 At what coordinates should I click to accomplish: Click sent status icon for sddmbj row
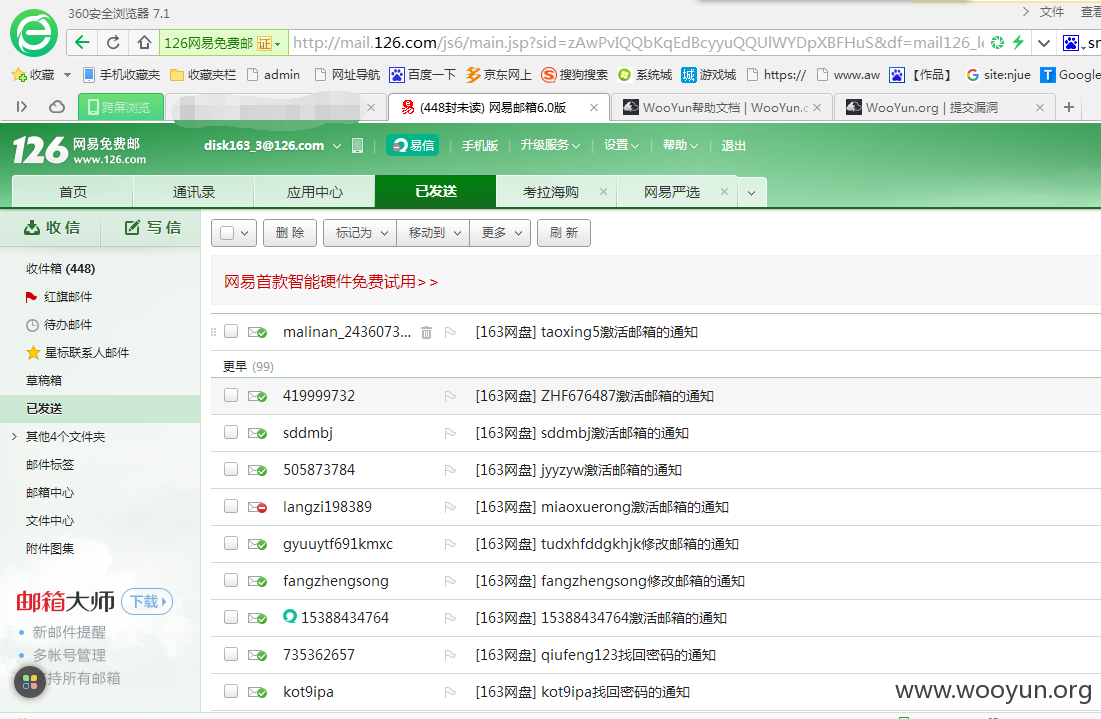[257, 433]
